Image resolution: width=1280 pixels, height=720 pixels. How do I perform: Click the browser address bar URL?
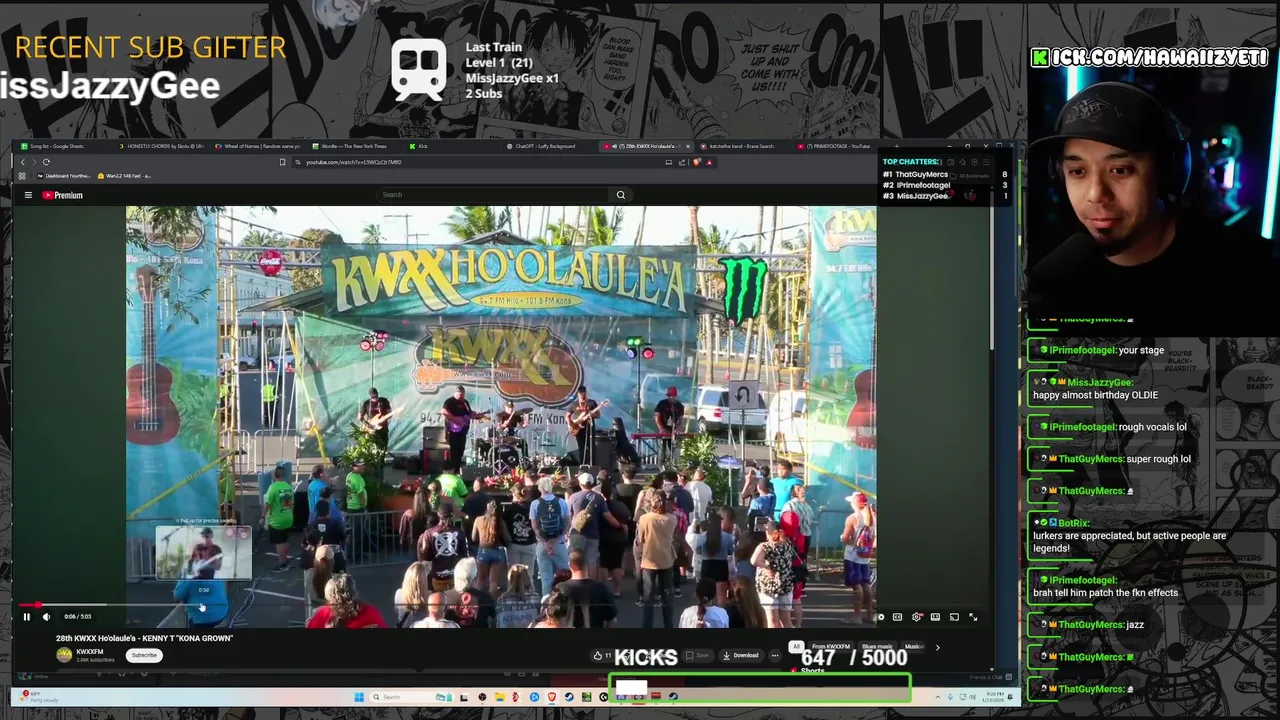(353, 162)
